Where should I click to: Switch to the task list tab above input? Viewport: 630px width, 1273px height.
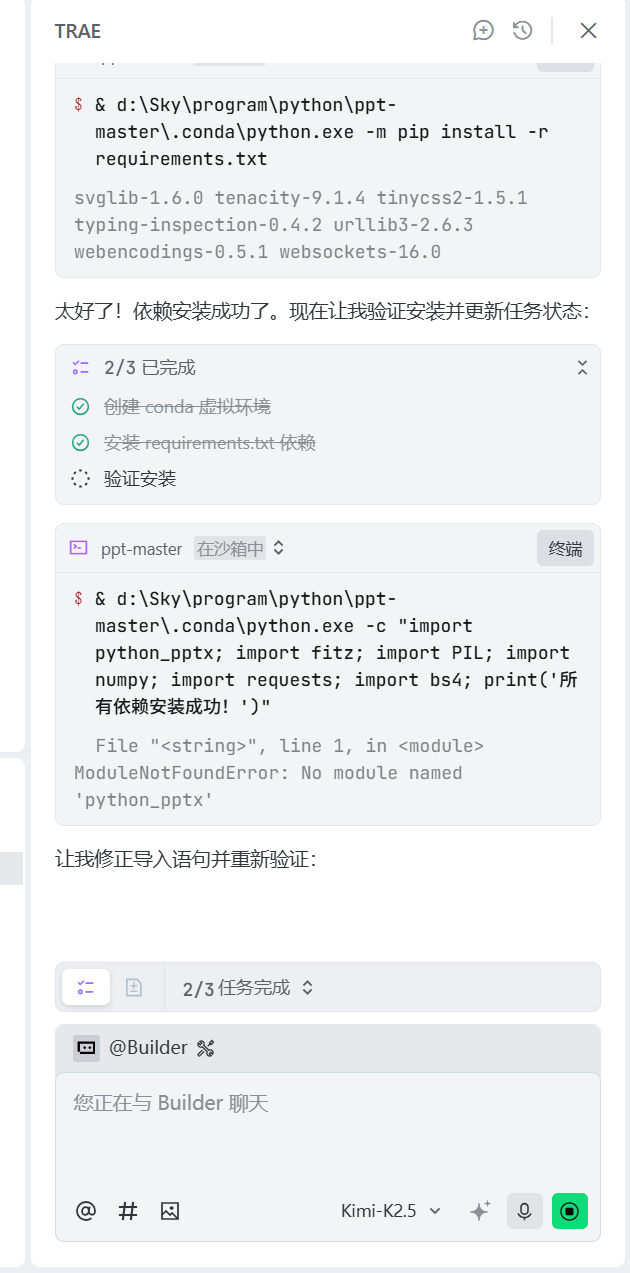(86, 988)
